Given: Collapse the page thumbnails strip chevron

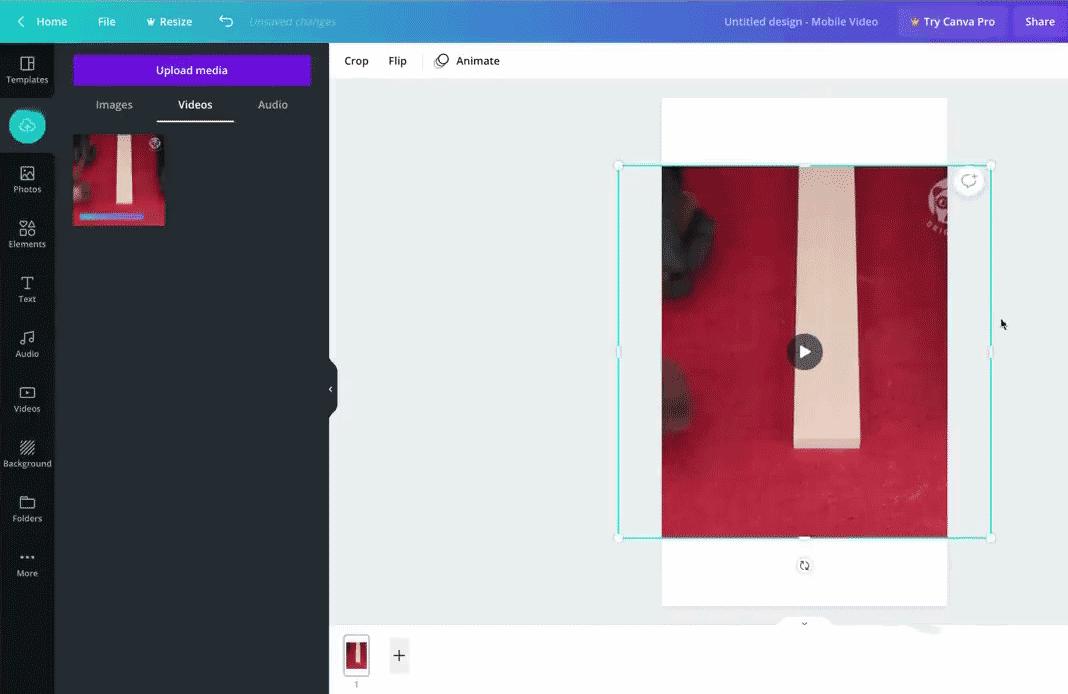Looking at the screenshot, I should point(804,624).
